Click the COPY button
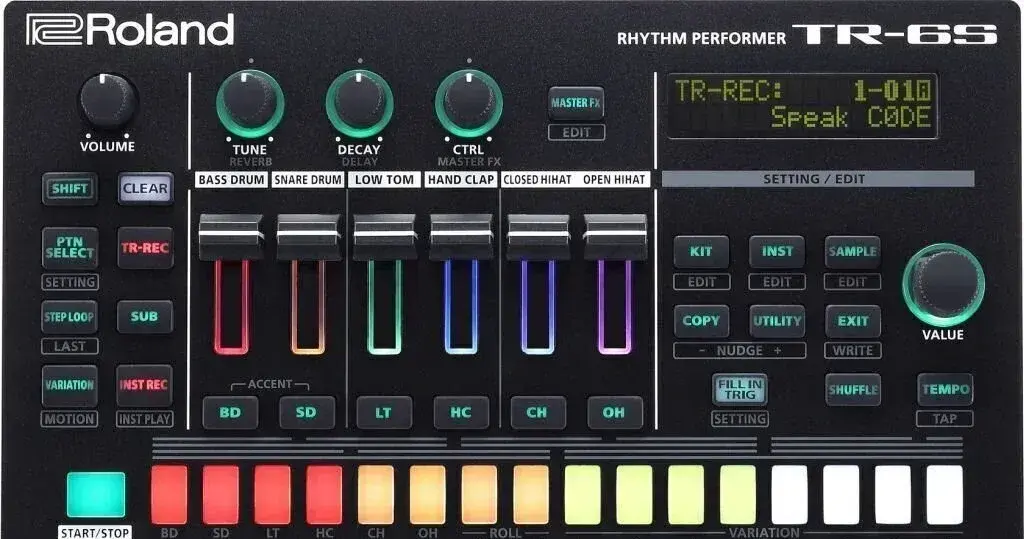 [x=701, y=321]
